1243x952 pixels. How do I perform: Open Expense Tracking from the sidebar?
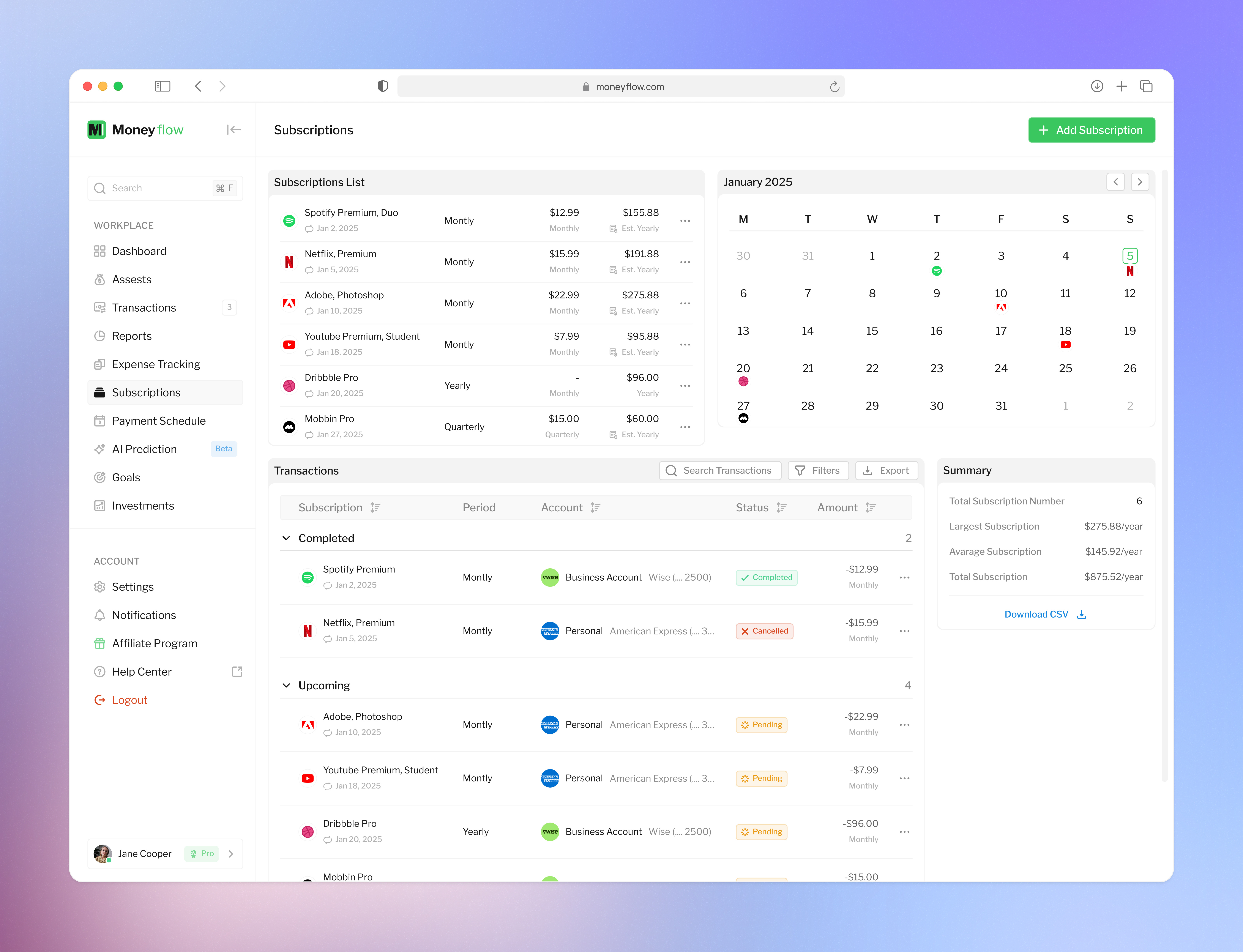[155, 364]
